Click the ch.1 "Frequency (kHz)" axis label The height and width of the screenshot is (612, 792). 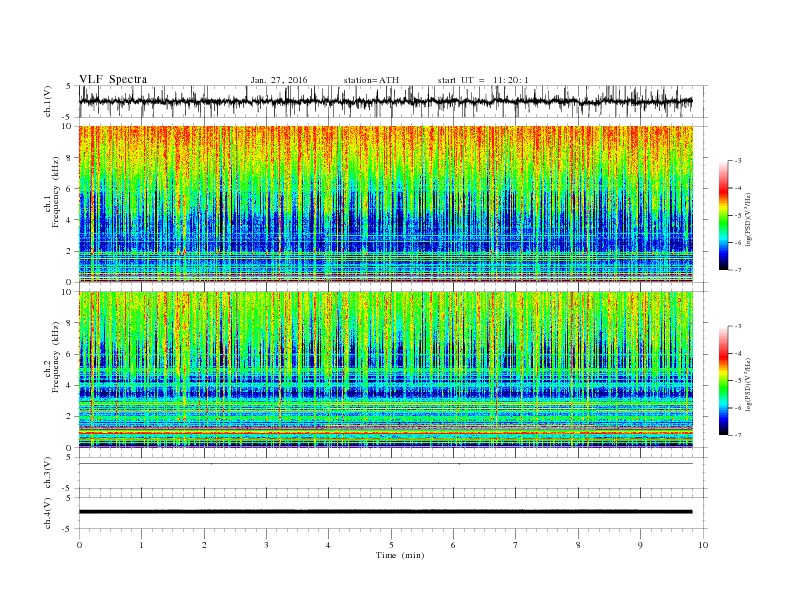tap(56, 192)
